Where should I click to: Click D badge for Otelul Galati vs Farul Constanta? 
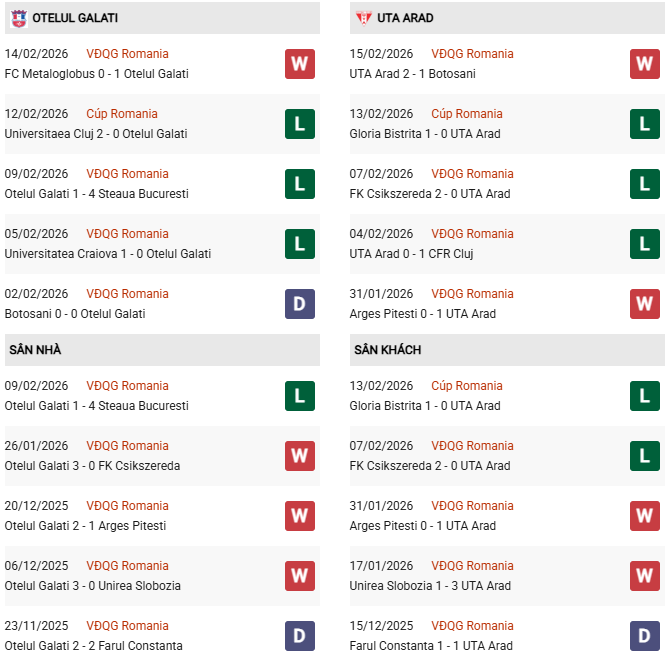tap(299, 636)
